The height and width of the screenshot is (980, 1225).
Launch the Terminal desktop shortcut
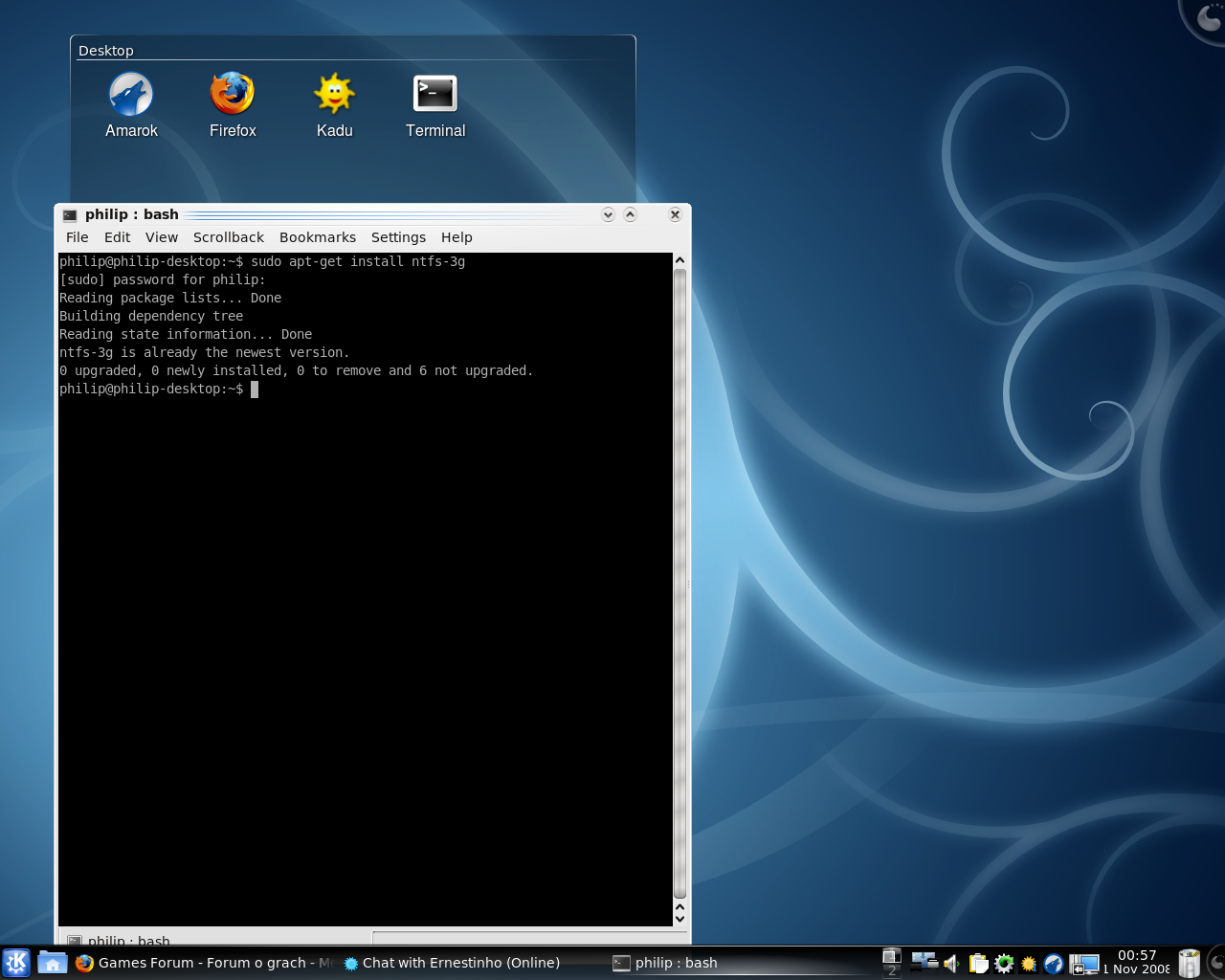pyautogui.click(x=434, y=96)
